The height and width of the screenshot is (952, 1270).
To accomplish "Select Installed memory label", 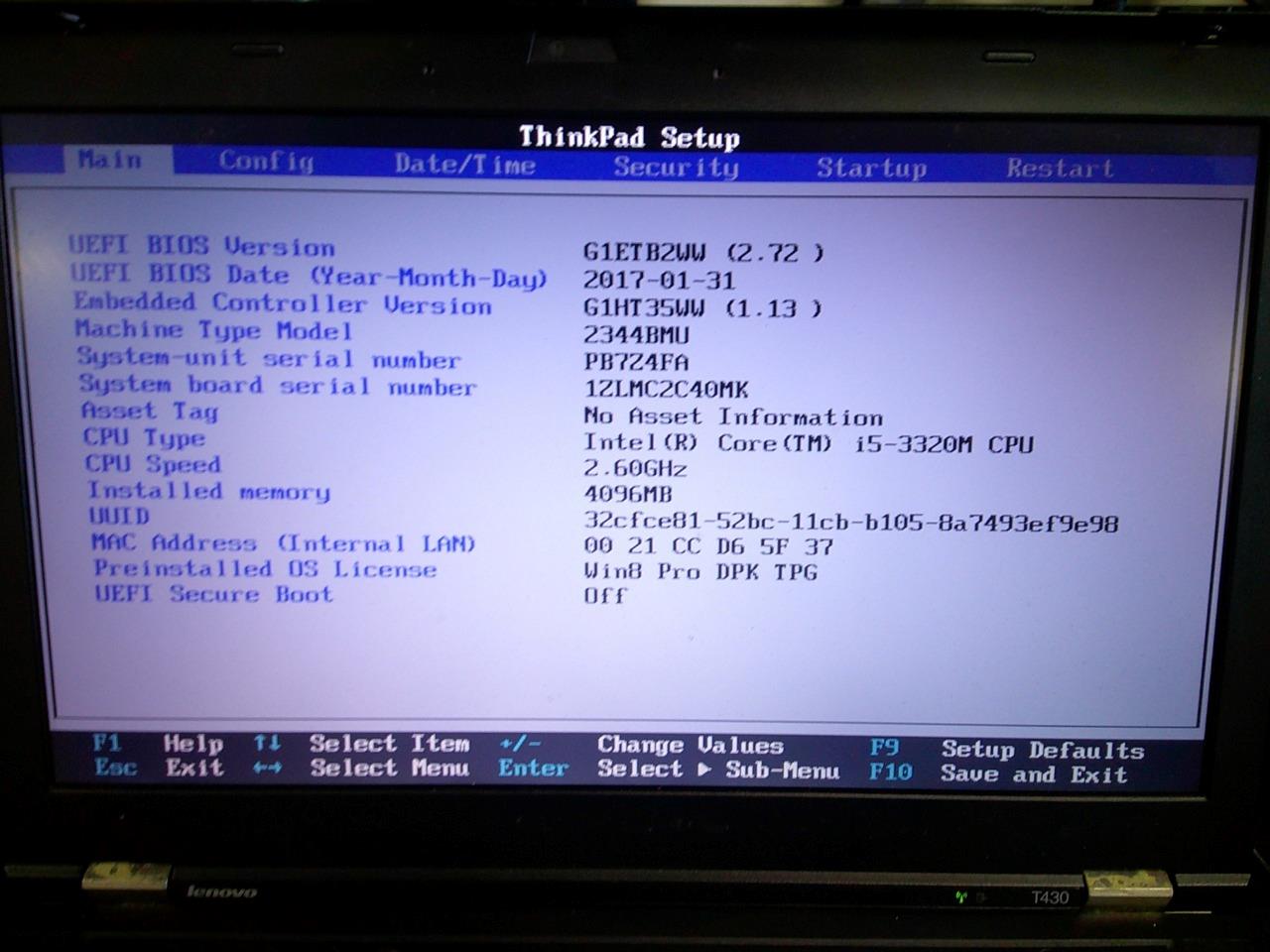I will 208,491.
